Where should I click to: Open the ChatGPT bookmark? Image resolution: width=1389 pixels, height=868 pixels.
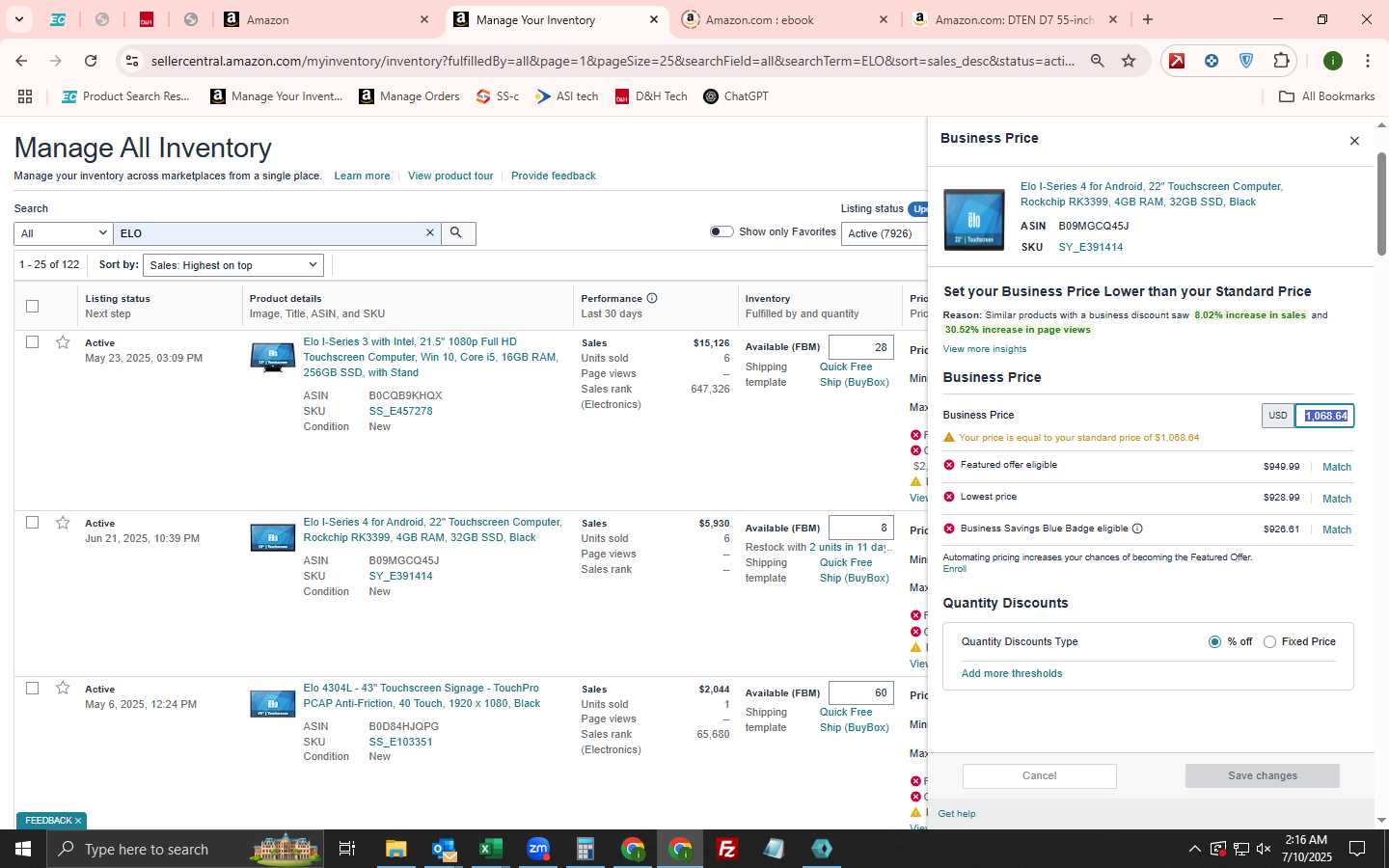coord(736,96)
